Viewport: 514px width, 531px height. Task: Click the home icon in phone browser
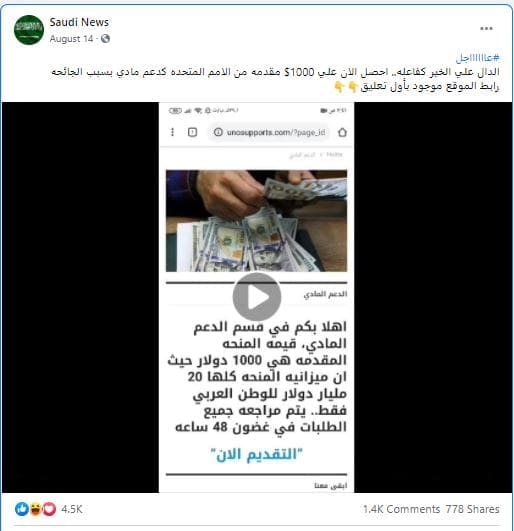click(x=342, y=132)
